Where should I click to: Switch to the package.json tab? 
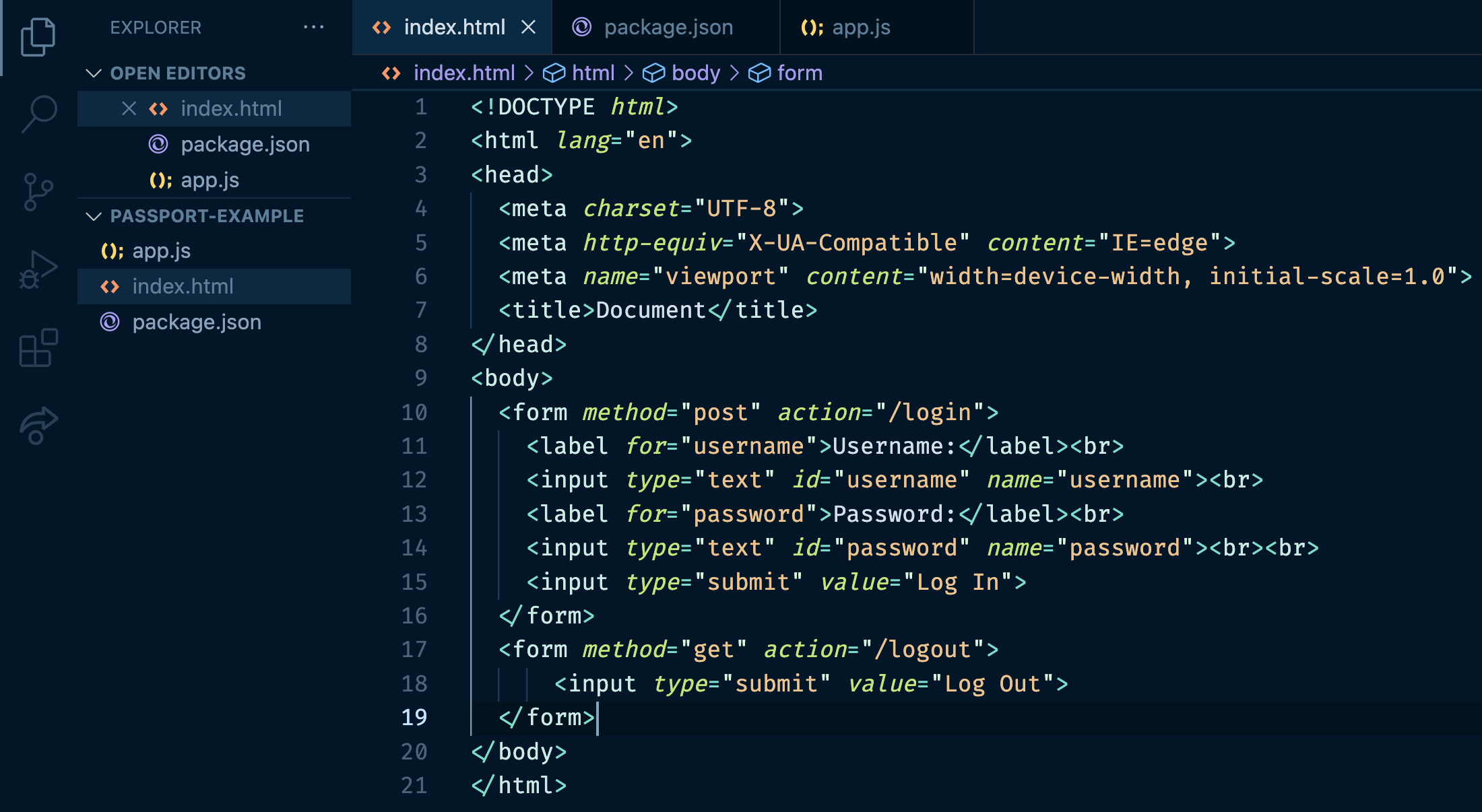click(668, 28)
